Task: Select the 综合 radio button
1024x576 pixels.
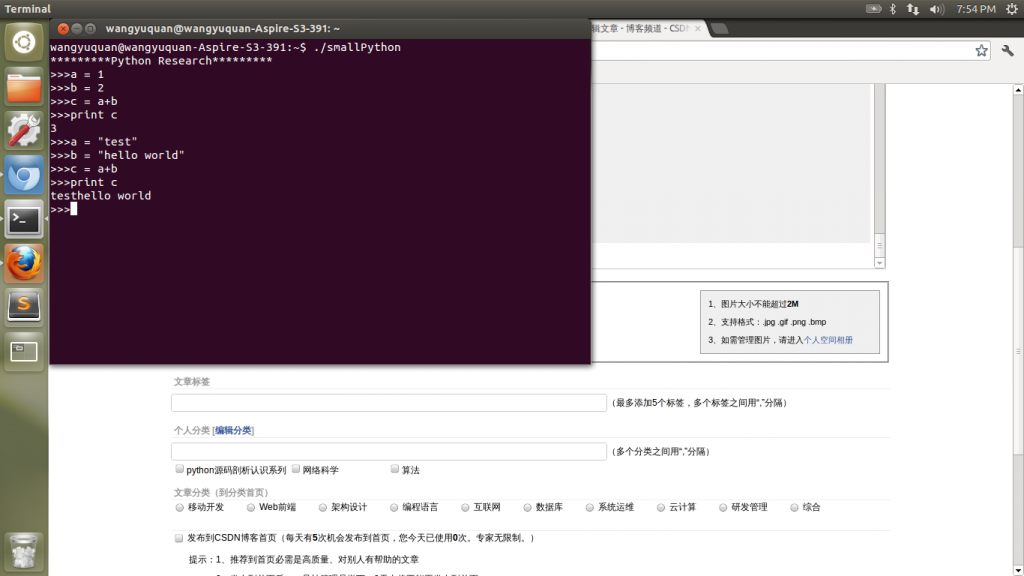Action: click(794, 507)
